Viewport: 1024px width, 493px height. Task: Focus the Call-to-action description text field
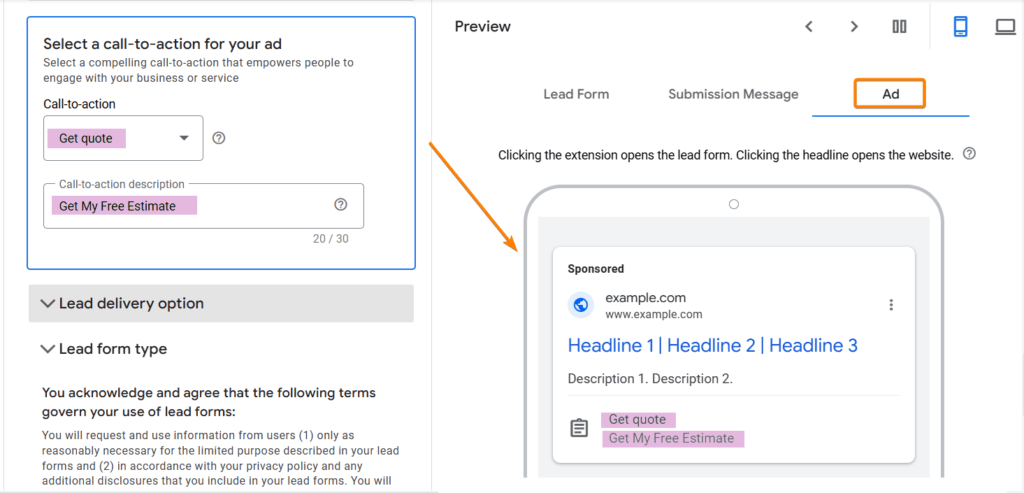(x=203, y=206)
